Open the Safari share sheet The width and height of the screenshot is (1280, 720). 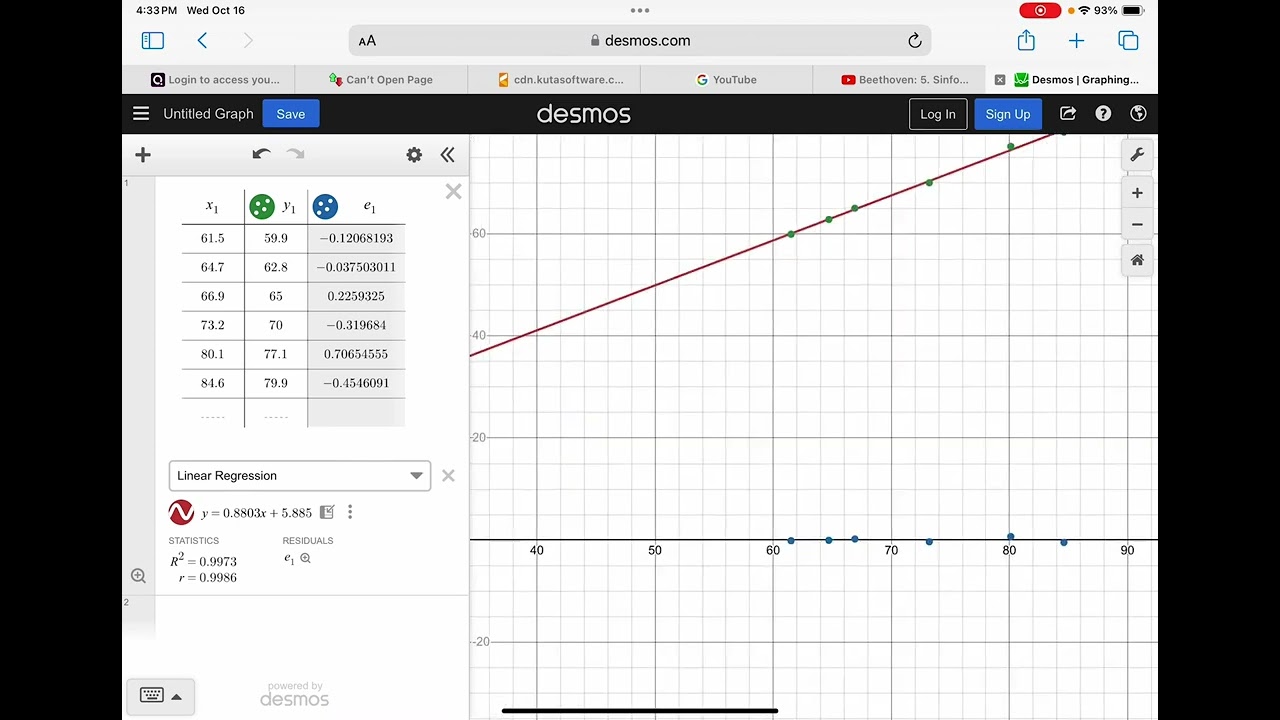pos(1026,40)
